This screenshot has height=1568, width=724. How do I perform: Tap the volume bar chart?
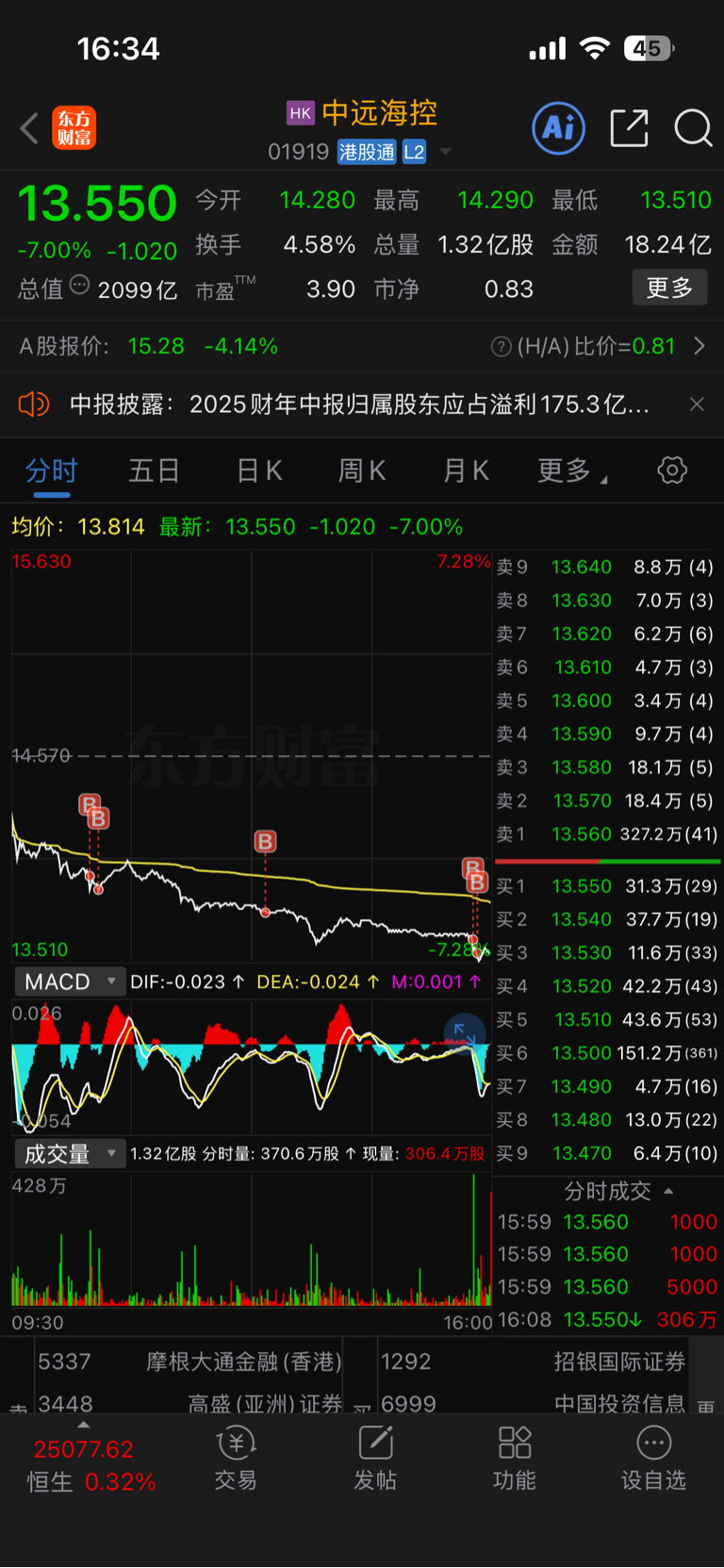pyautogui.click(x=251, y=1239)
